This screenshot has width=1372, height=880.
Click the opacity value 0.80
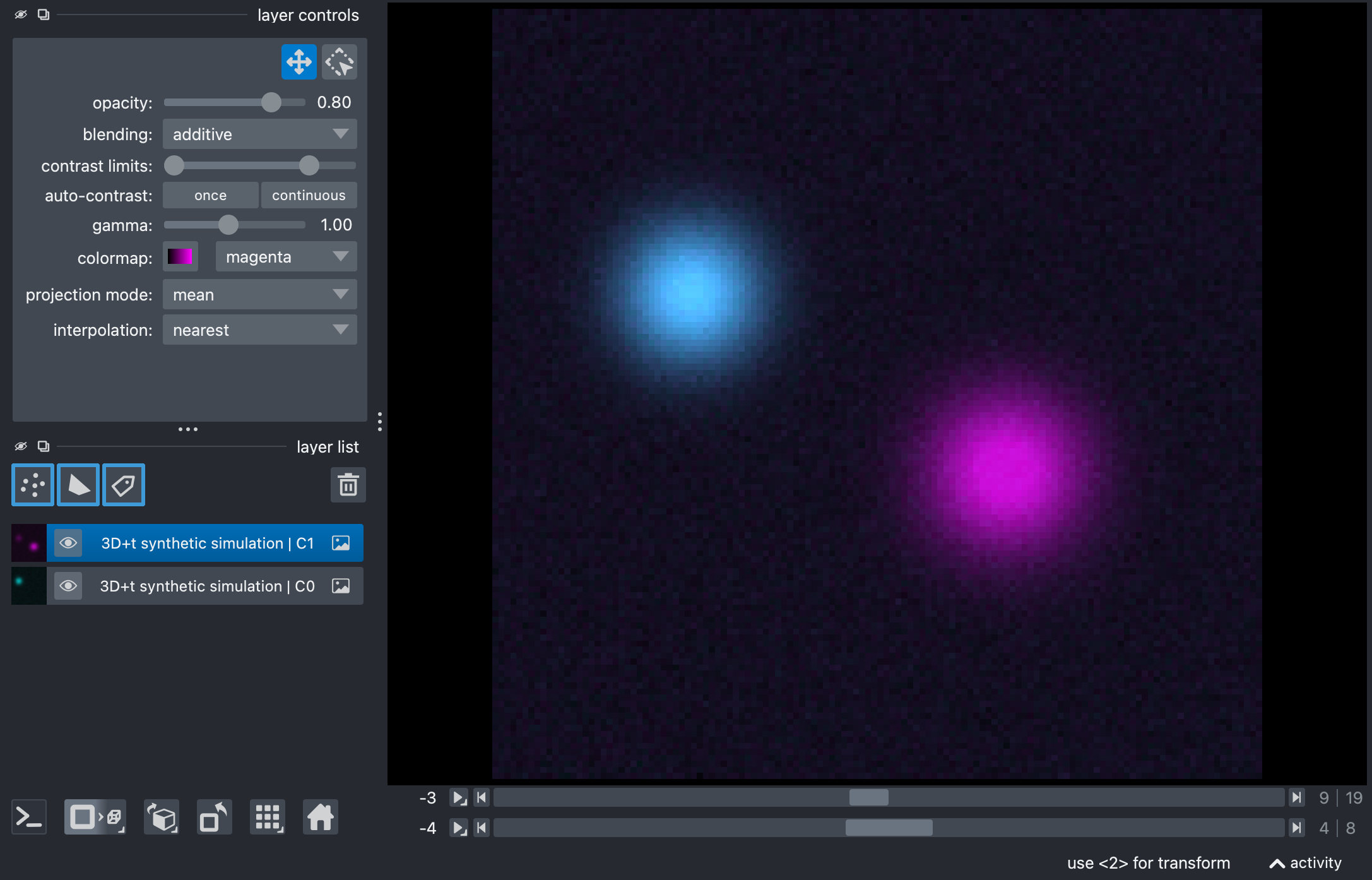[x=334, y=102]
